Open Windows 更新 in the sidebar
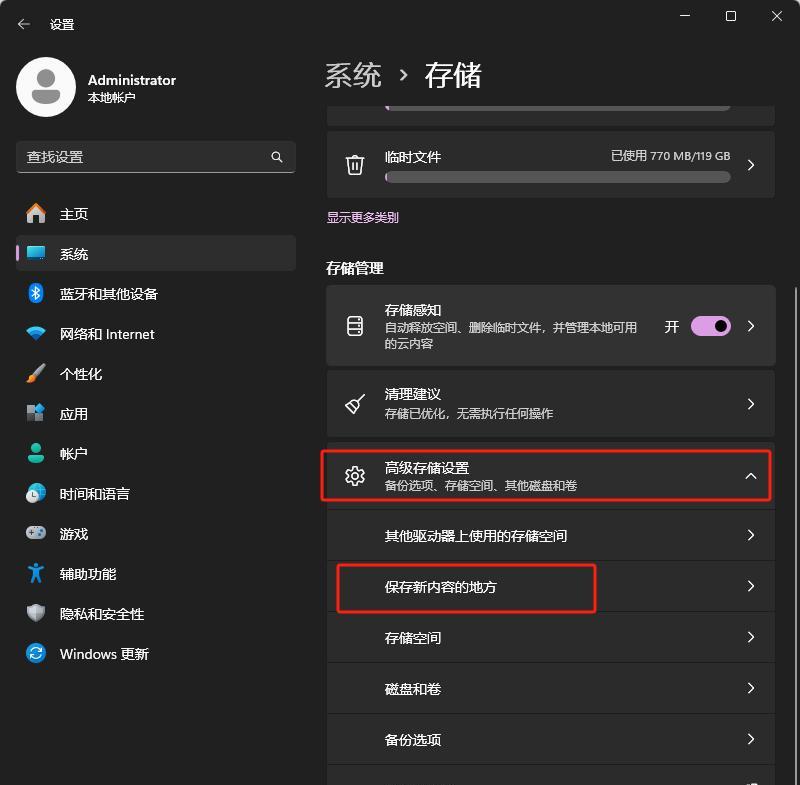The height and width of the screenshot is (785, 800). coord(104,654)
